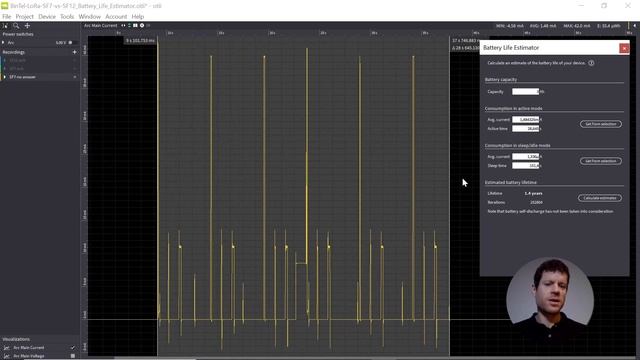Viewport: 640px width, 360px height.
Task: Click the Arc Main Voltage graph icon in Visualizations
Action: (7, 356)
